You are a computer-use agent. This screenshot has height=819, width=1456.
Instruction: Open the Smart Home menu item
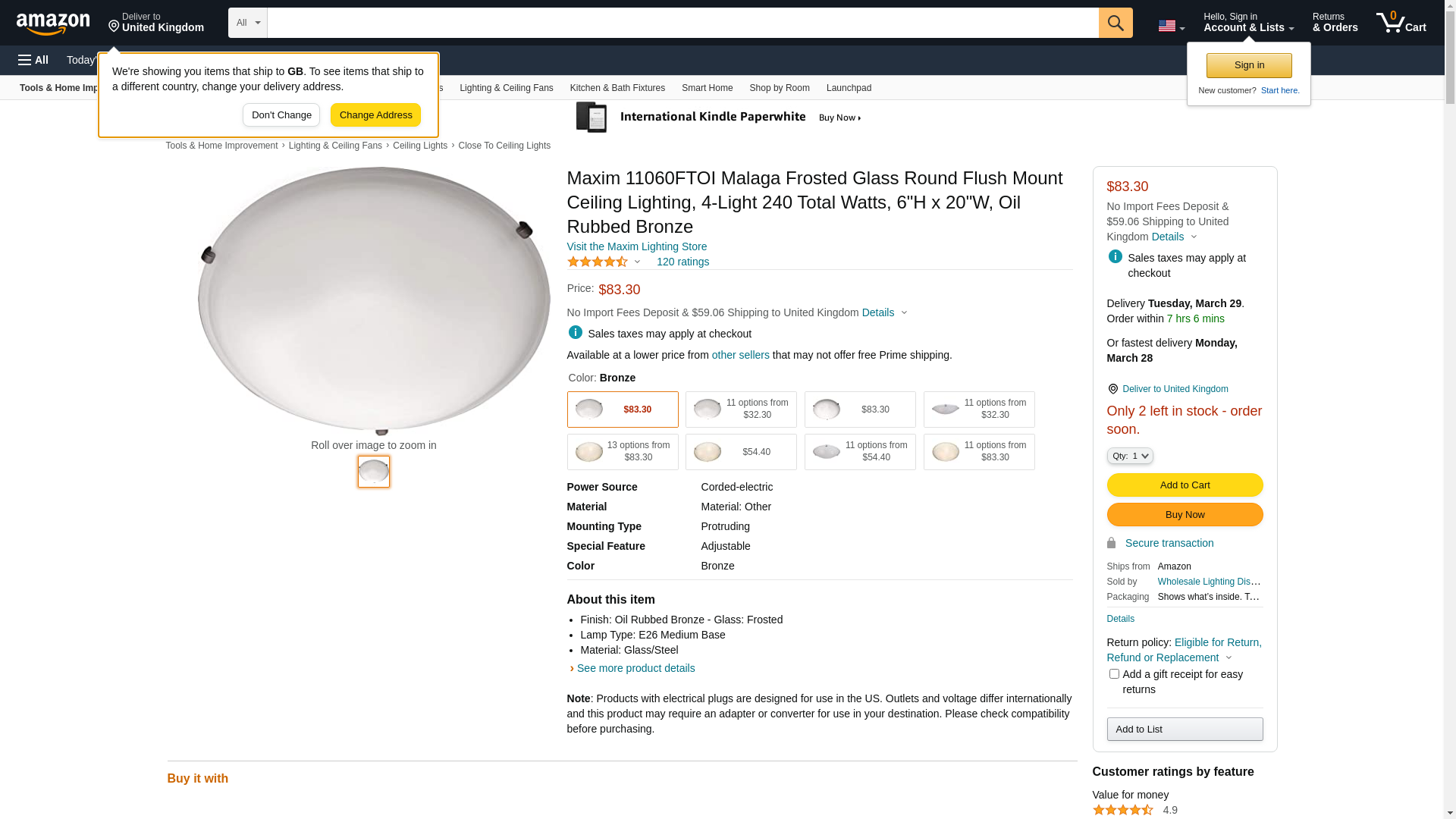click(707, 88)
